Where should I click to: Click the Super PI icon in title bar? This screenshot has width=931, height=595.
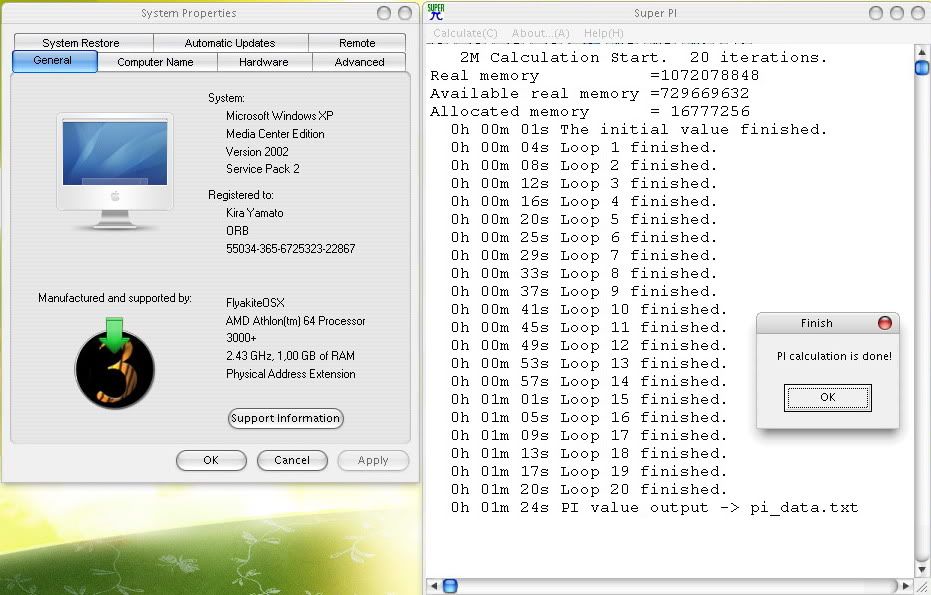point(436,13)
